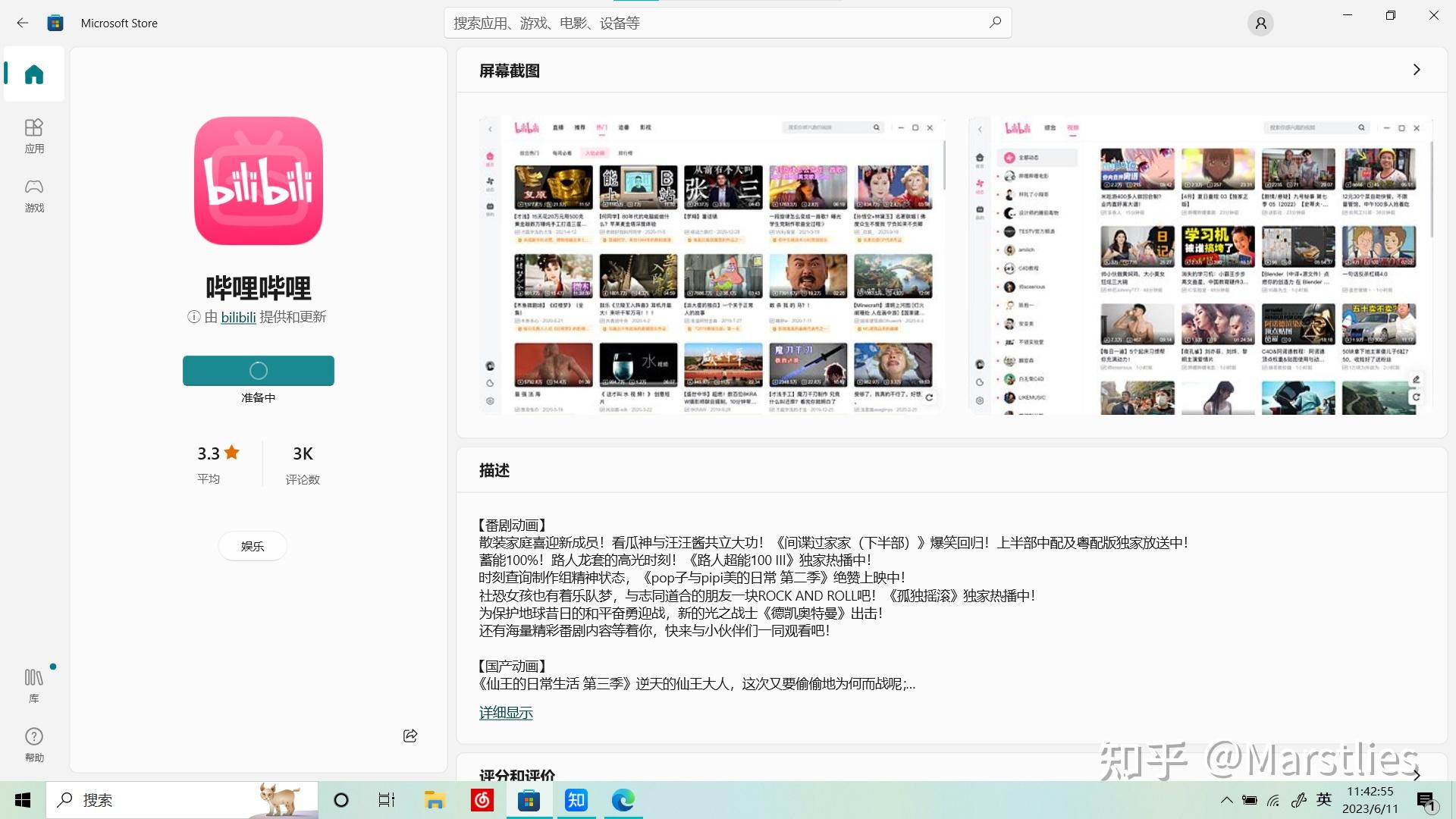
Task: Show hidden tray icons chevron
Action: pos(1226,800)
